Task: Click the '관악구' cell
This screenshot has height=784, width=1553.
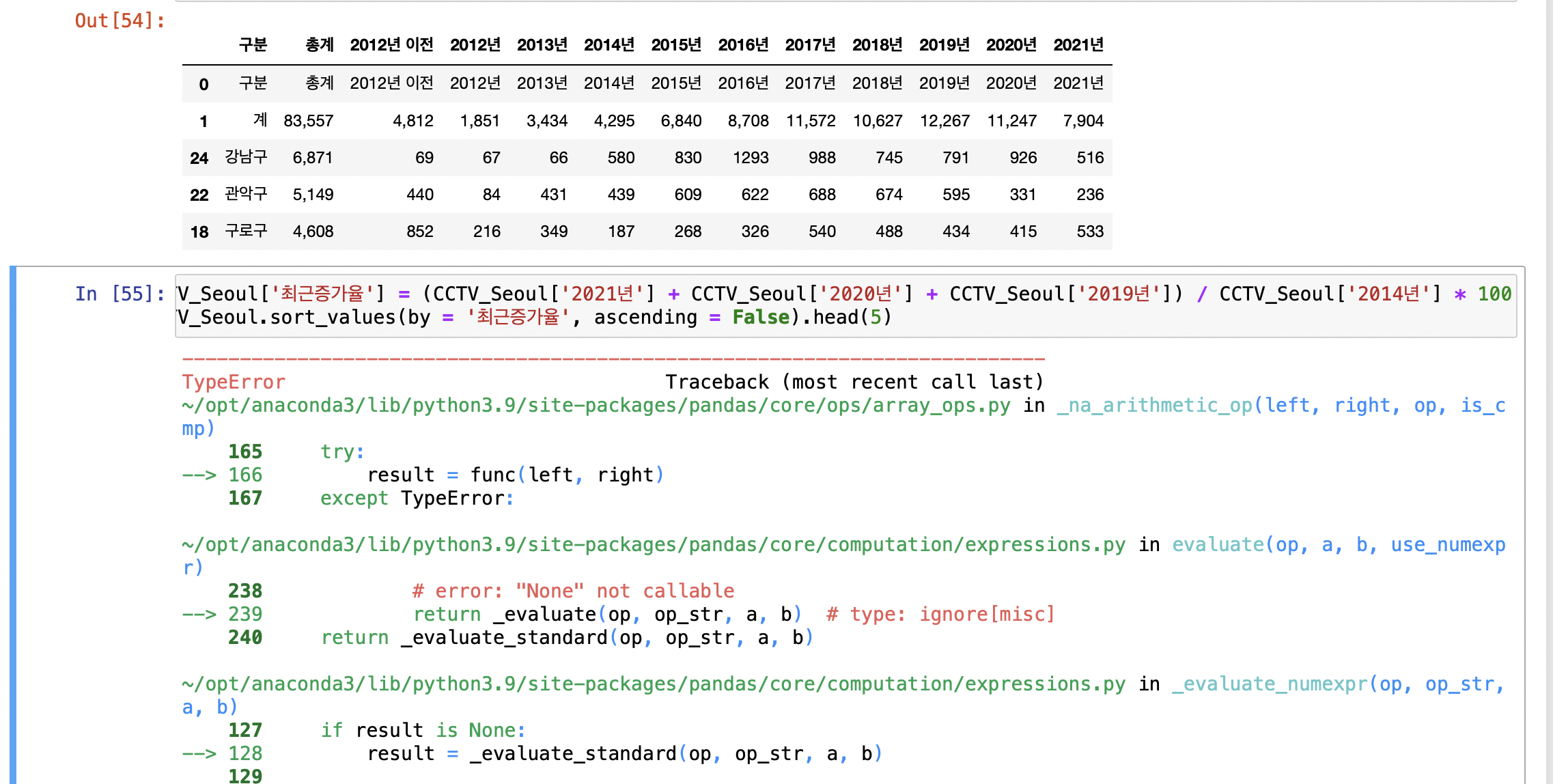Action: coord(246,194)
